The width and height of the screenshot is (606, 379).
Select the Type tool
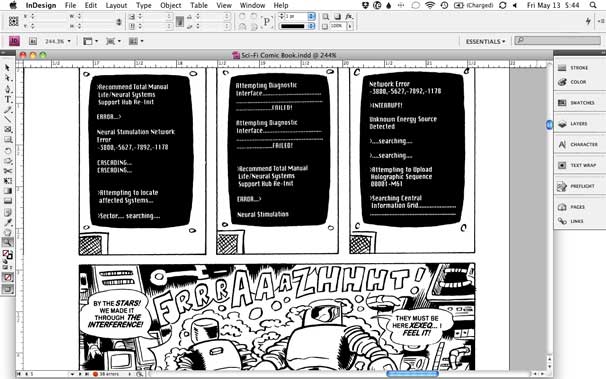point(8,99)
